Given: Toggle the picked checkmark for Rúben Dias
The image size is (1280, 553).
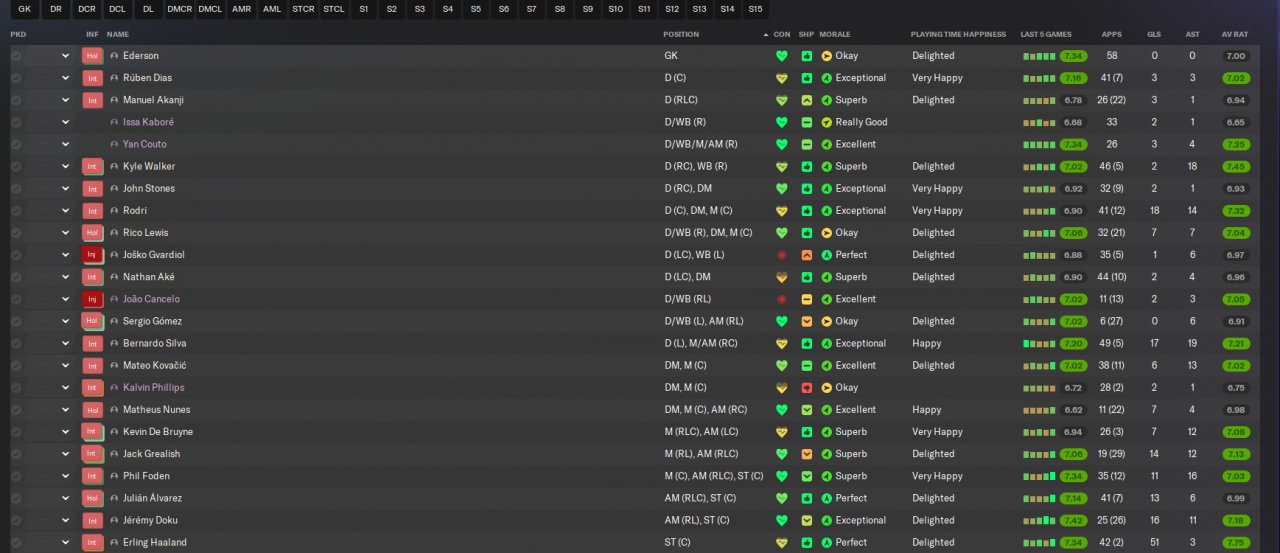Looking at the screenshot, I should click(x=16, y=78).
